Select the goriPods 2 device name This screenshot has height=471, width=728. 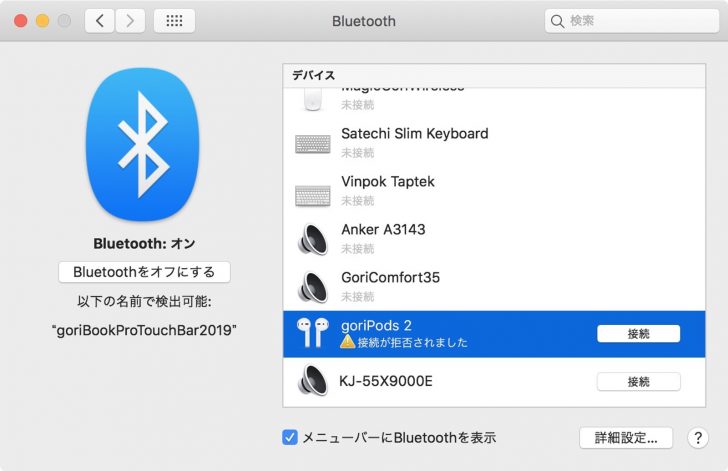376,326
